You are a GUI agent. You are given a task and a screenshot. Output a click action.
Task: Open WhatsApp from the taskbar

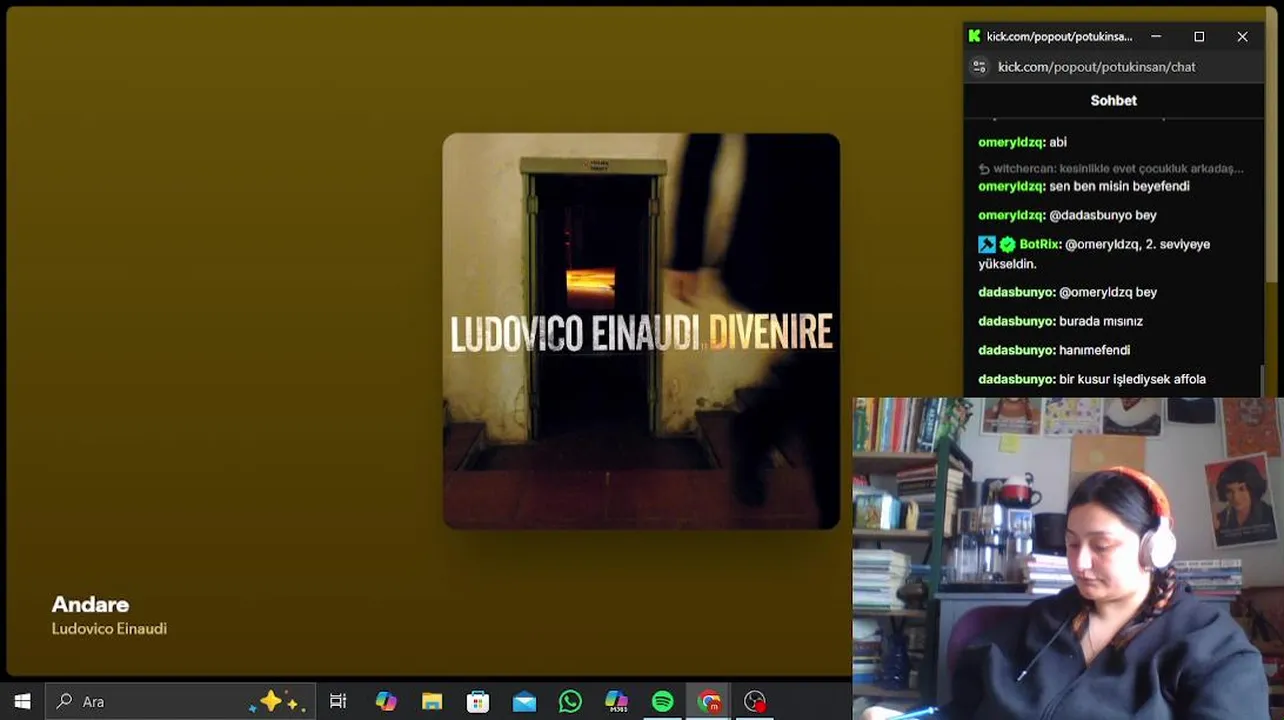pos(570,701)
